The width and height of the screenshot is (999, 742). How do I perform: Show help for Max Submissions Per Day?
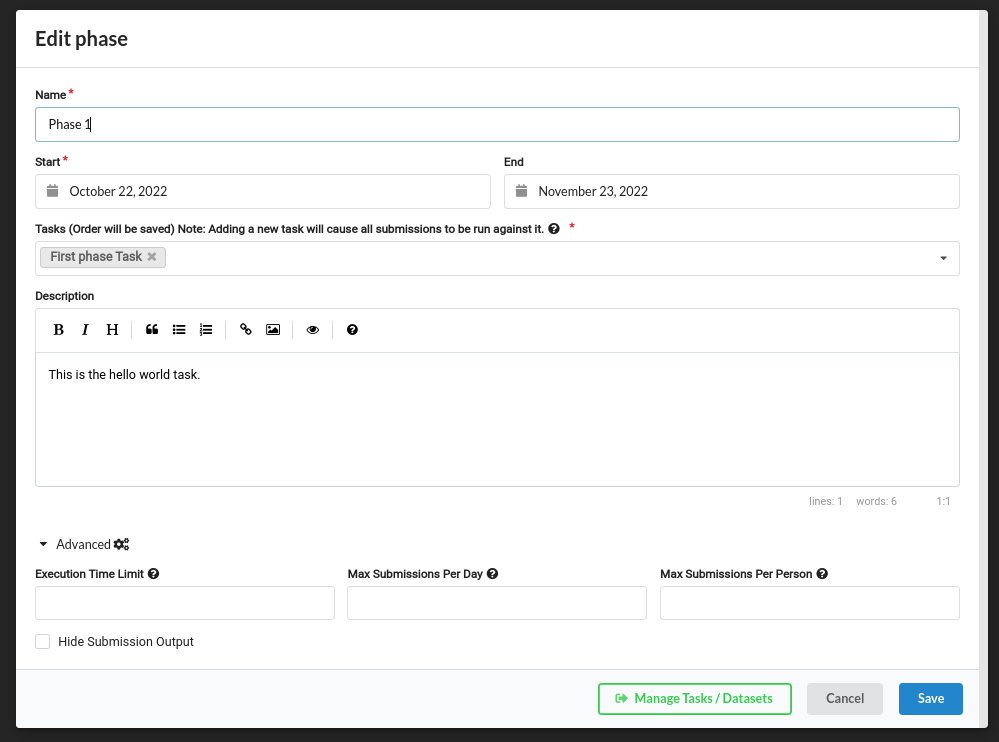492,574
